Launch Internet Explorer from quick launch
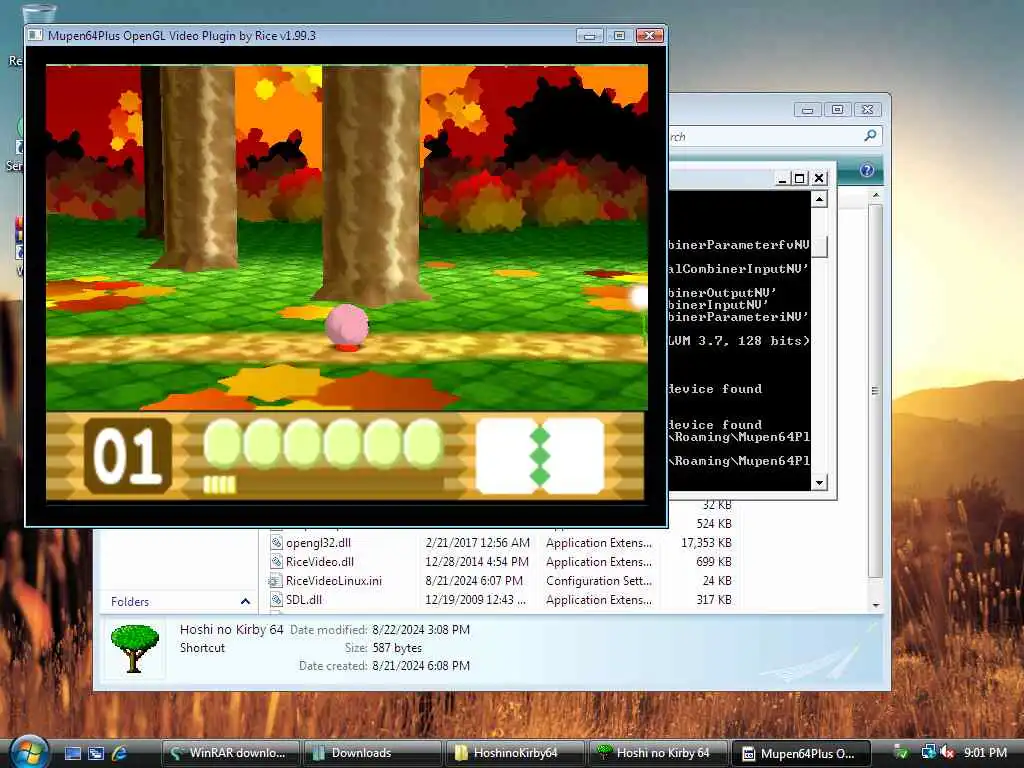This screenshot has height=768, width=1024. click(120, 753)
